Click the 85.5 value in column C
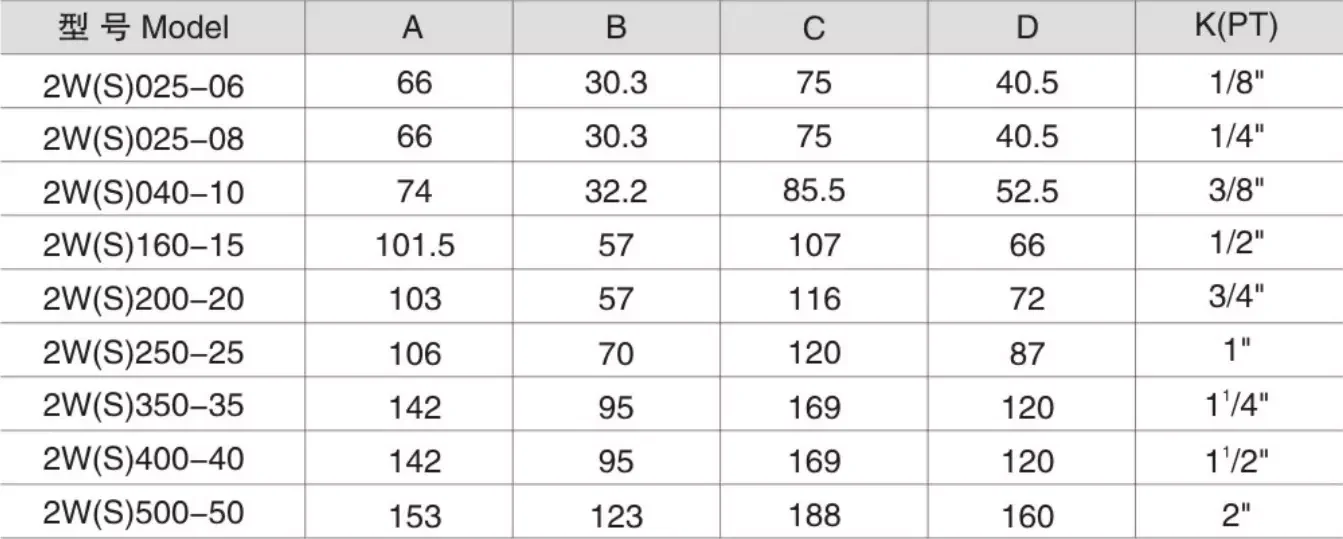This screenshot has height=539, width=1343. (814, 191)
